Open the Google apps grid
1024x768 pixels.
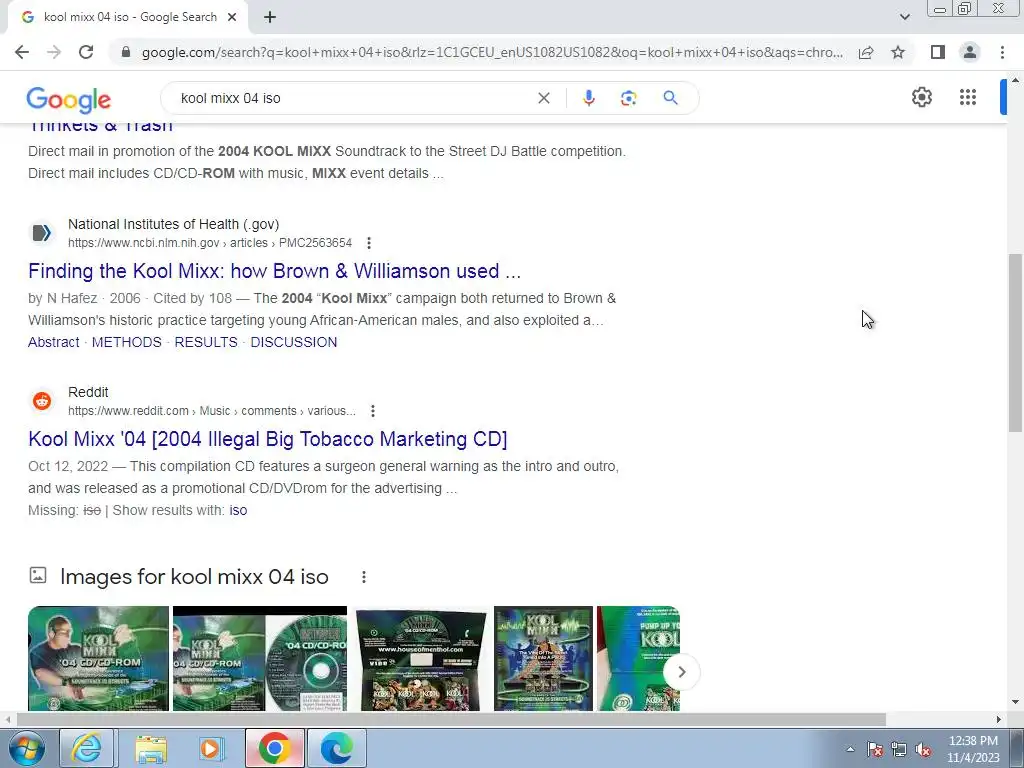[968, 97]
